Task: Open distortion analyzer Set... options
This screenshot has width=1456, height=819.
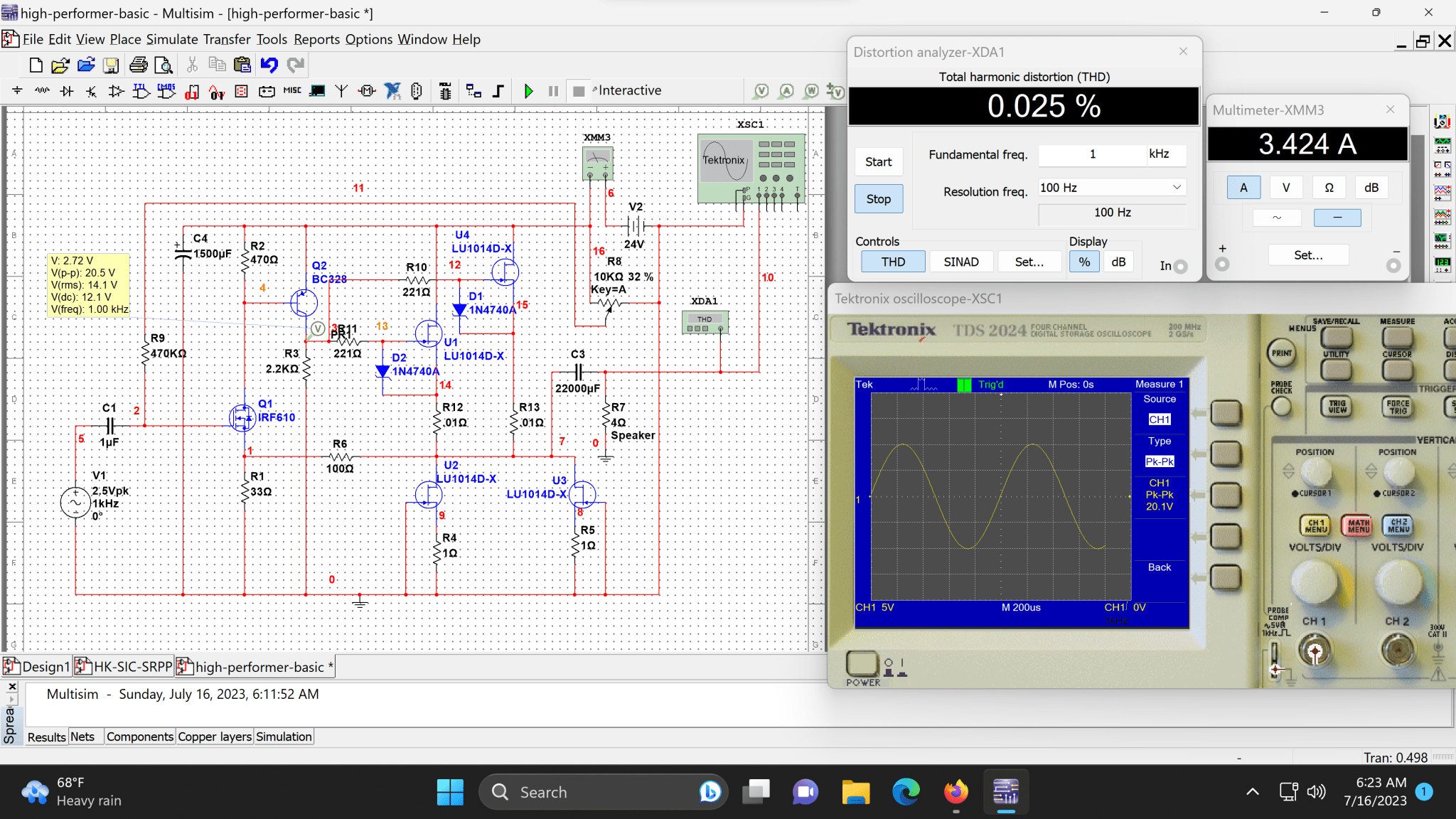Action: (x=1029, y=262)
